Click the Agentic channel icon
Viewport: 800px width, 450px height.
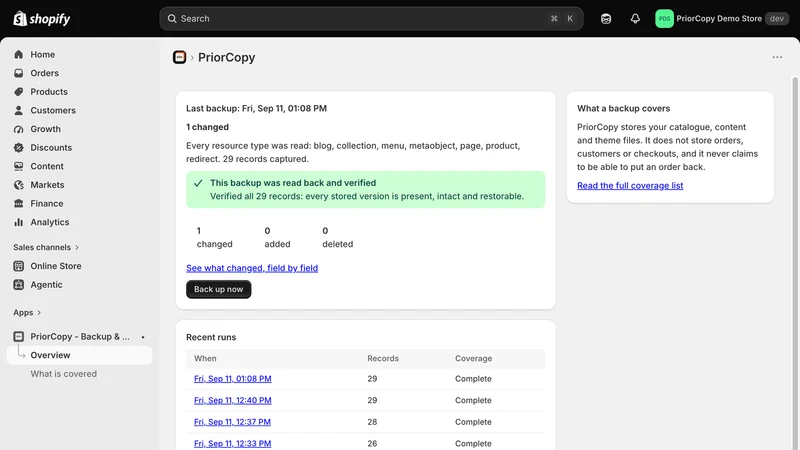pyautogui.click(x=19, y=285)
